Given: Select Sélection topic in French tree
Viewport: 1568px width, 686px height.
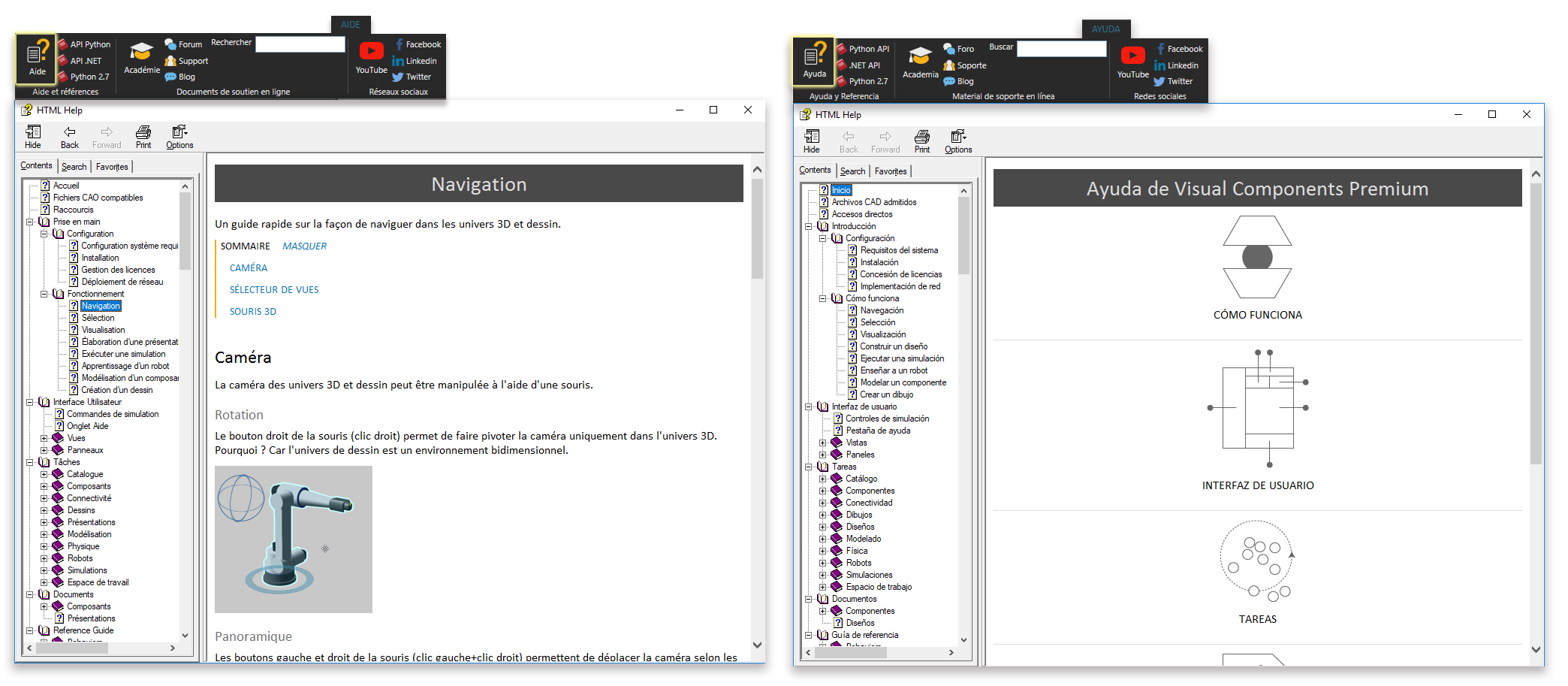Looking at the screenshot, I should [98, 318].
